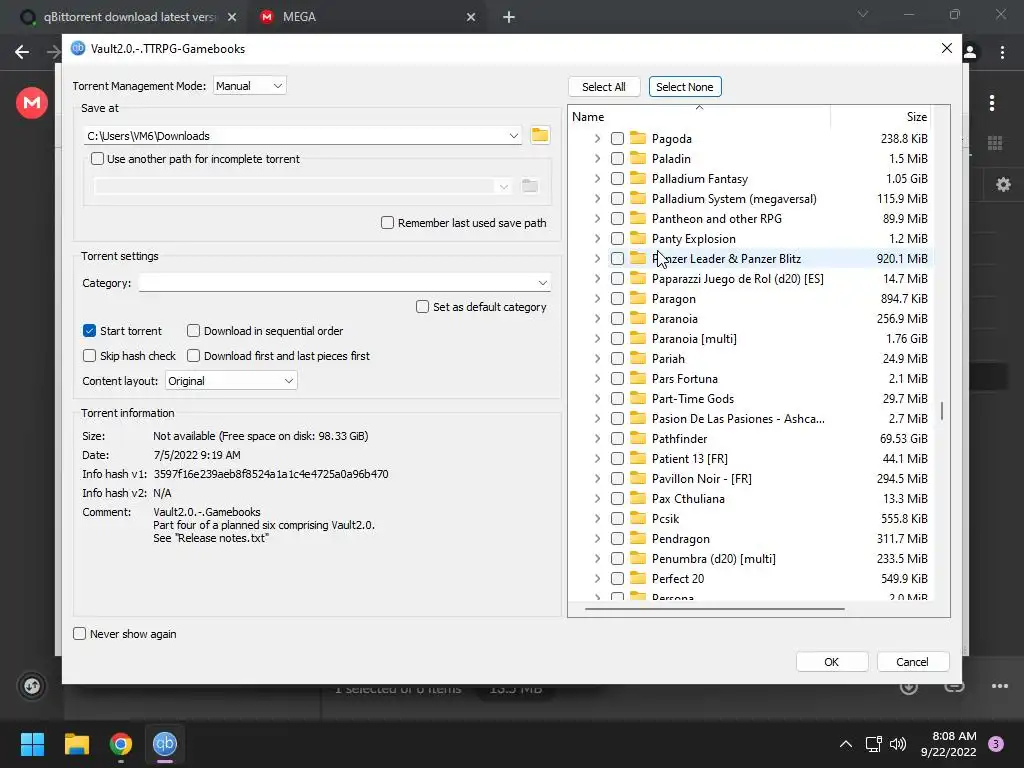This screenshot has height=768, width=1024.
Task: Tick the Pathfinder folder checkbox
Action: pos(617,438)
